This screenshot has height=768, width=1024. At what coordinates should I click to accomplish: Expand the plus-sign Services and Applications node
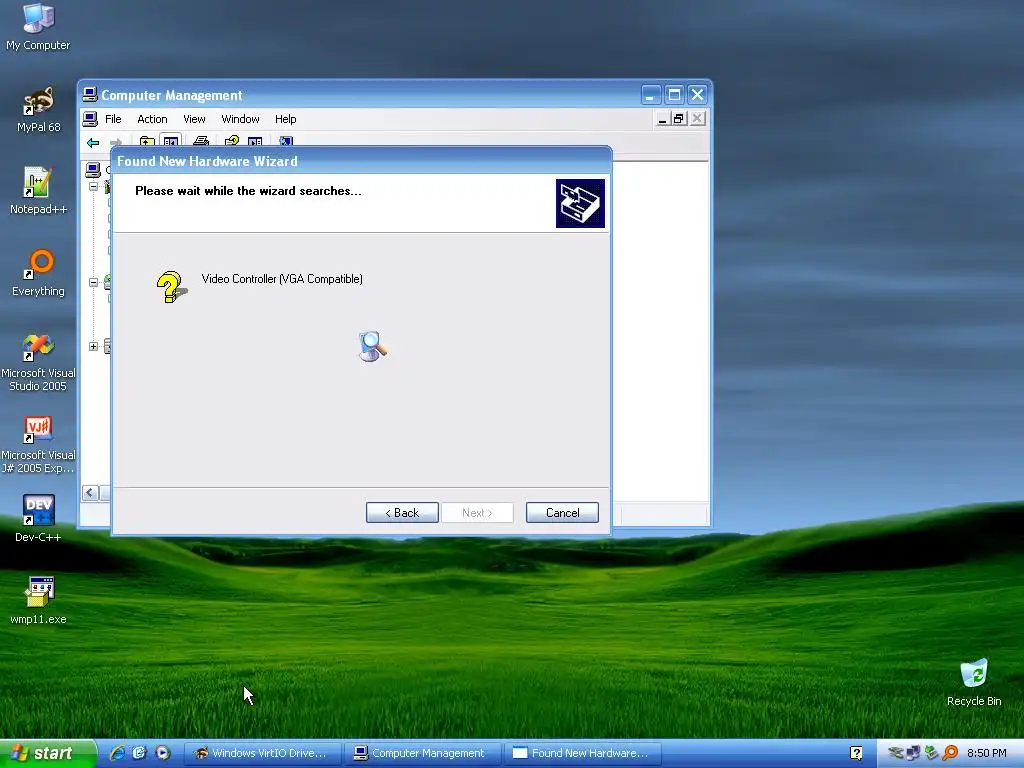[x=93, y=346]
